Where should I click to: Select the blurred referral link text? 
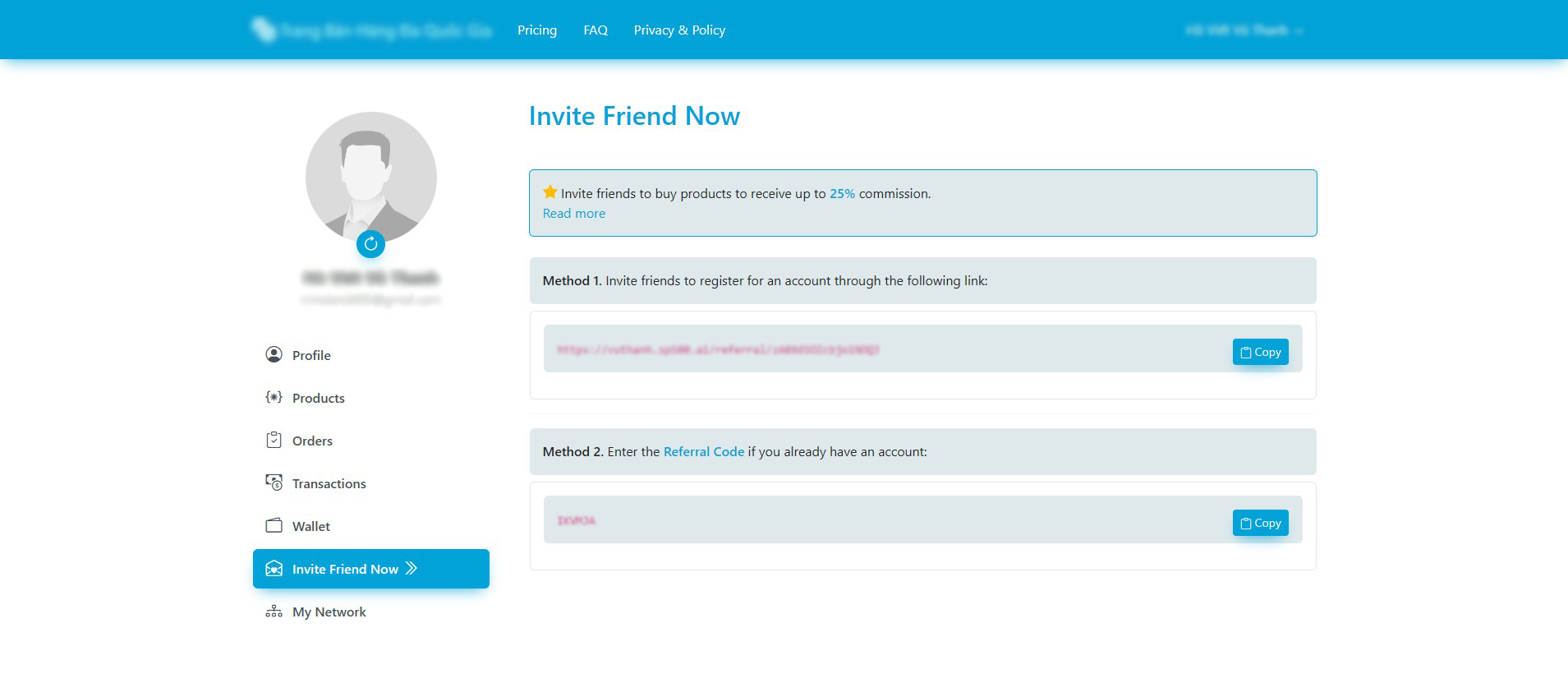718,349
